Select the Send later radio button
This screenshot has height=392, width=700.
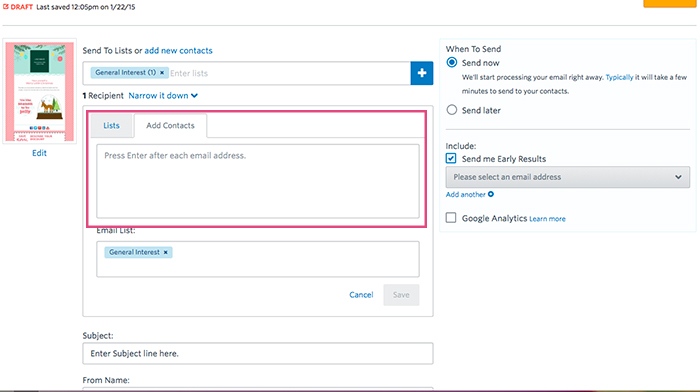pyautogui.click(x=452, y=110)
